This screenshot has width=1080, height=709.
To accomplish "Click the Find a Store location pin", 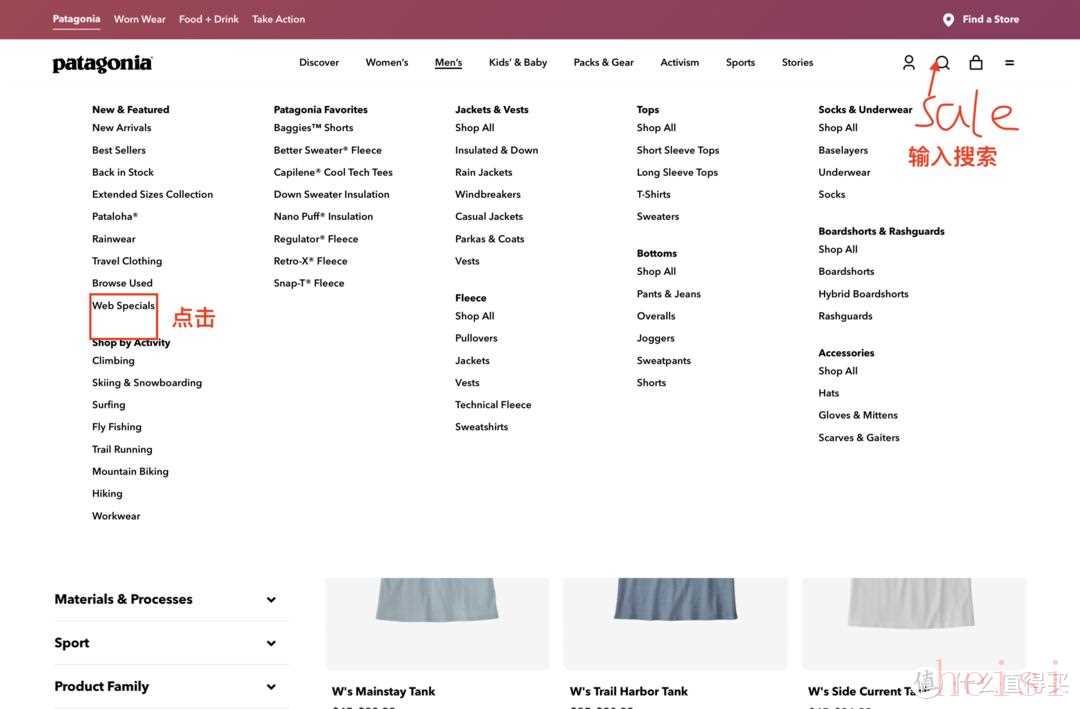I will pyautogui.click(x=948, y=19).
